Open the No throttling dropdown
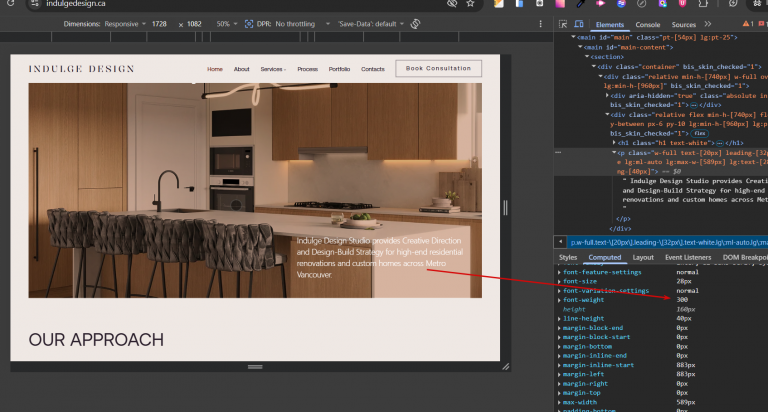The width and height of the screenshot is (768, 412). click(303, 24)
